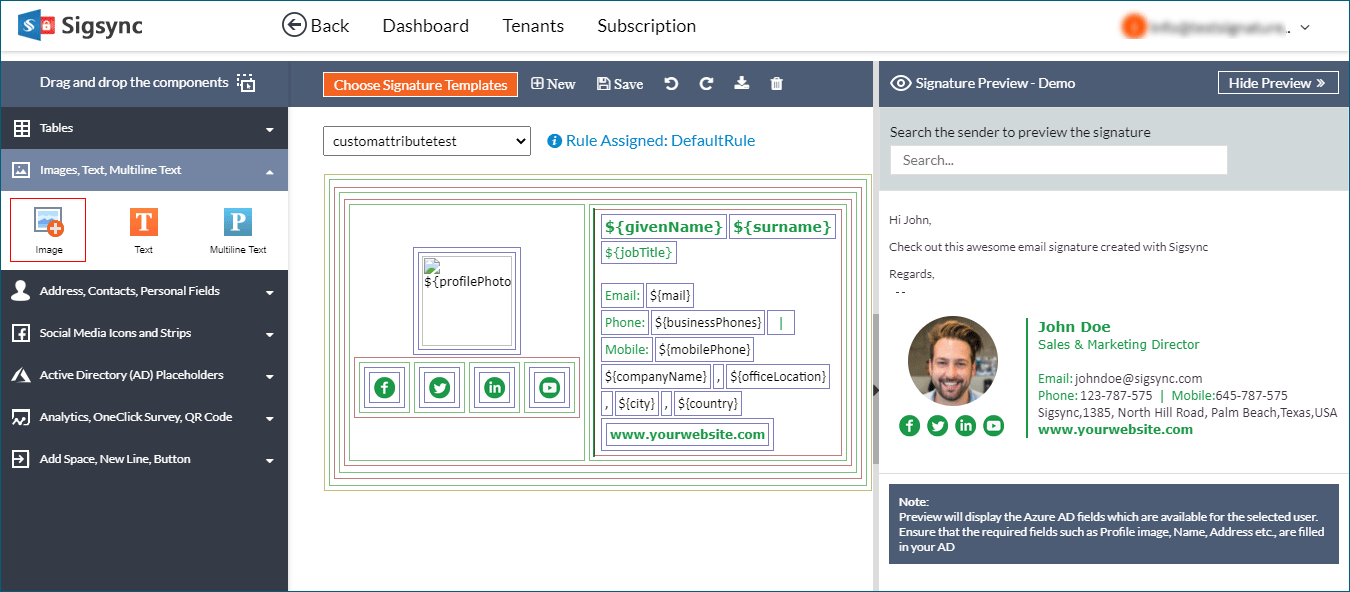Undo the last change

tap(671, 84)
